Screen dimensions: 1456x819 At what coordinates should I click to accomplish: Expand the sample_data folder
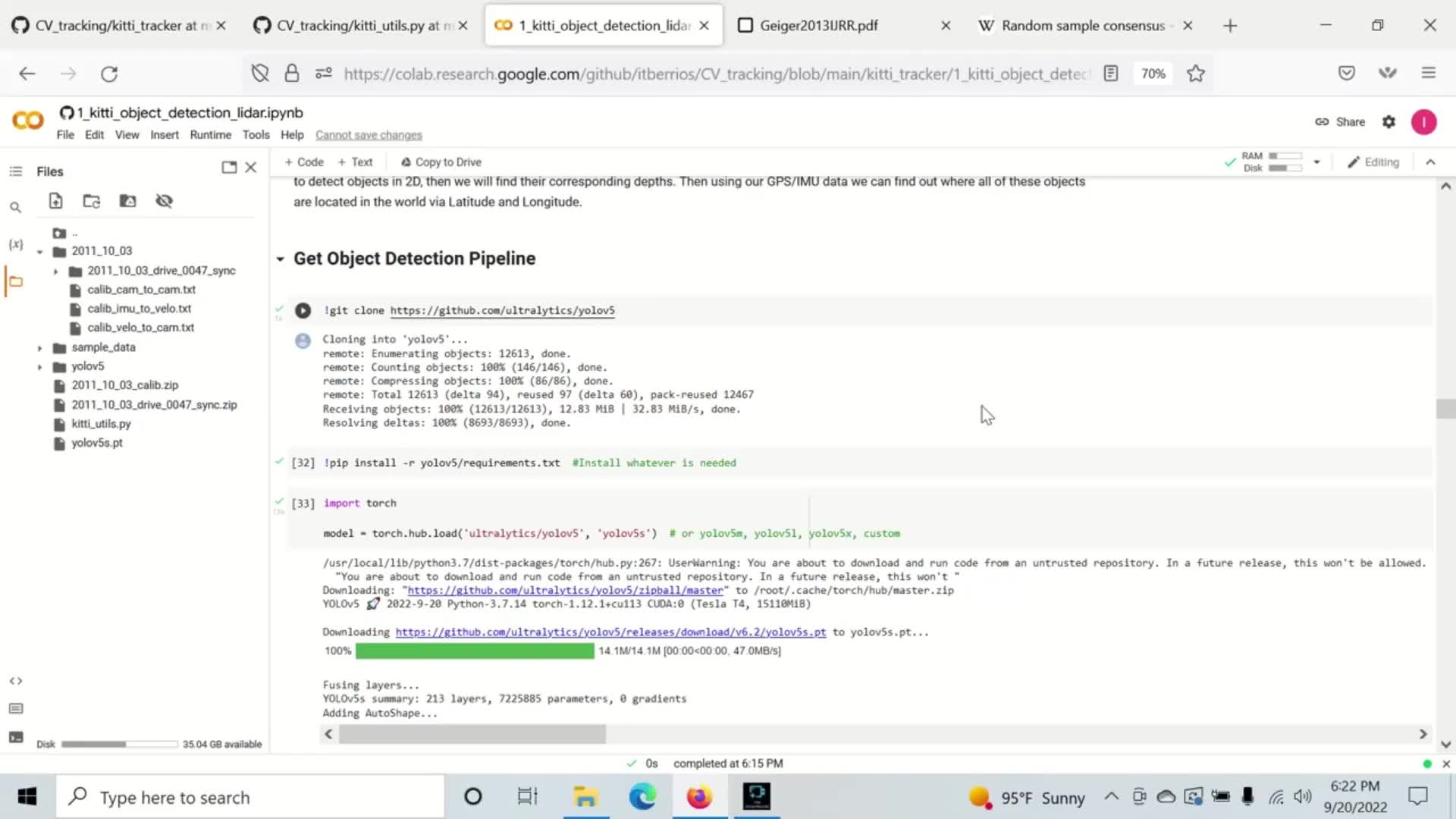coord(39,347)
